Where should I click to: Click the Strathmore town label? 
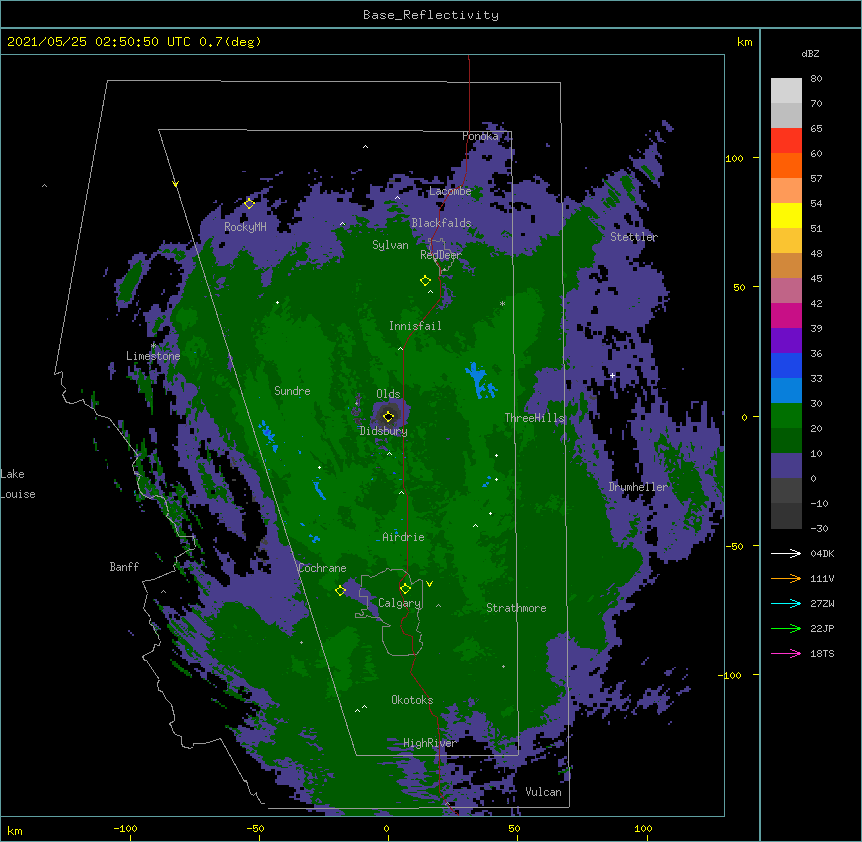[x=516, y=608]
